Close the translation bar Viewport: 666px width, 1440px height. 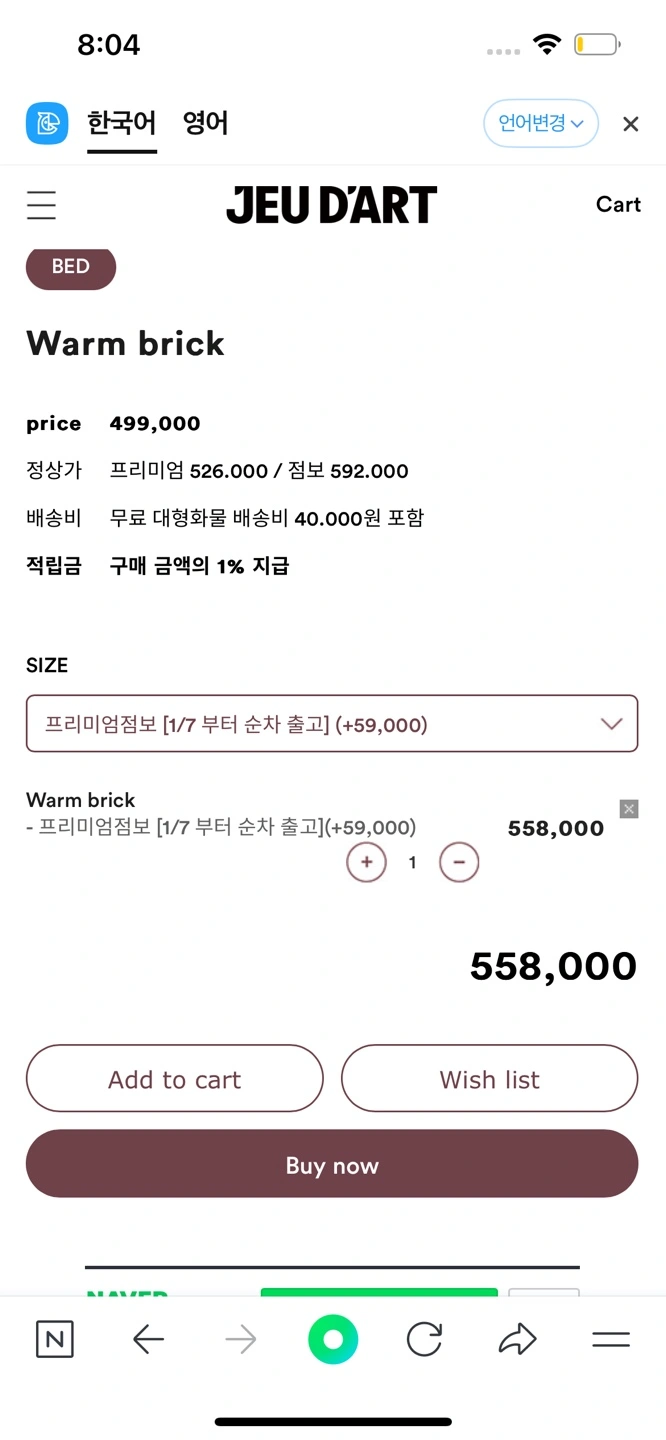pyautogui.click(x=630, y=124)
